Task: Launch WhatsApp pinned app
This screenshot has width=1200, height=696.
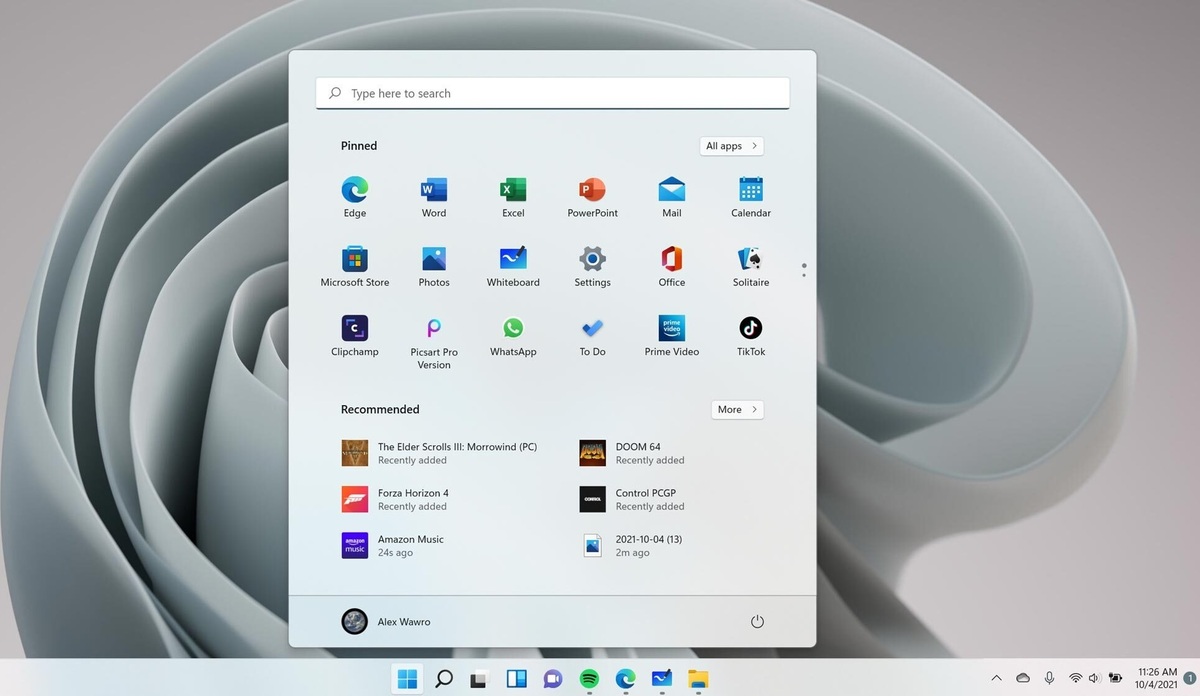Action: coord(513,335)
